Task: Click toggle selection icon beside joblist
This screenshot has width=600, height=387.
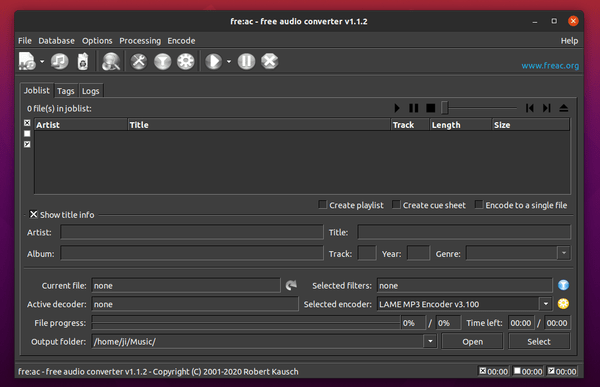Action: [27, 144]
